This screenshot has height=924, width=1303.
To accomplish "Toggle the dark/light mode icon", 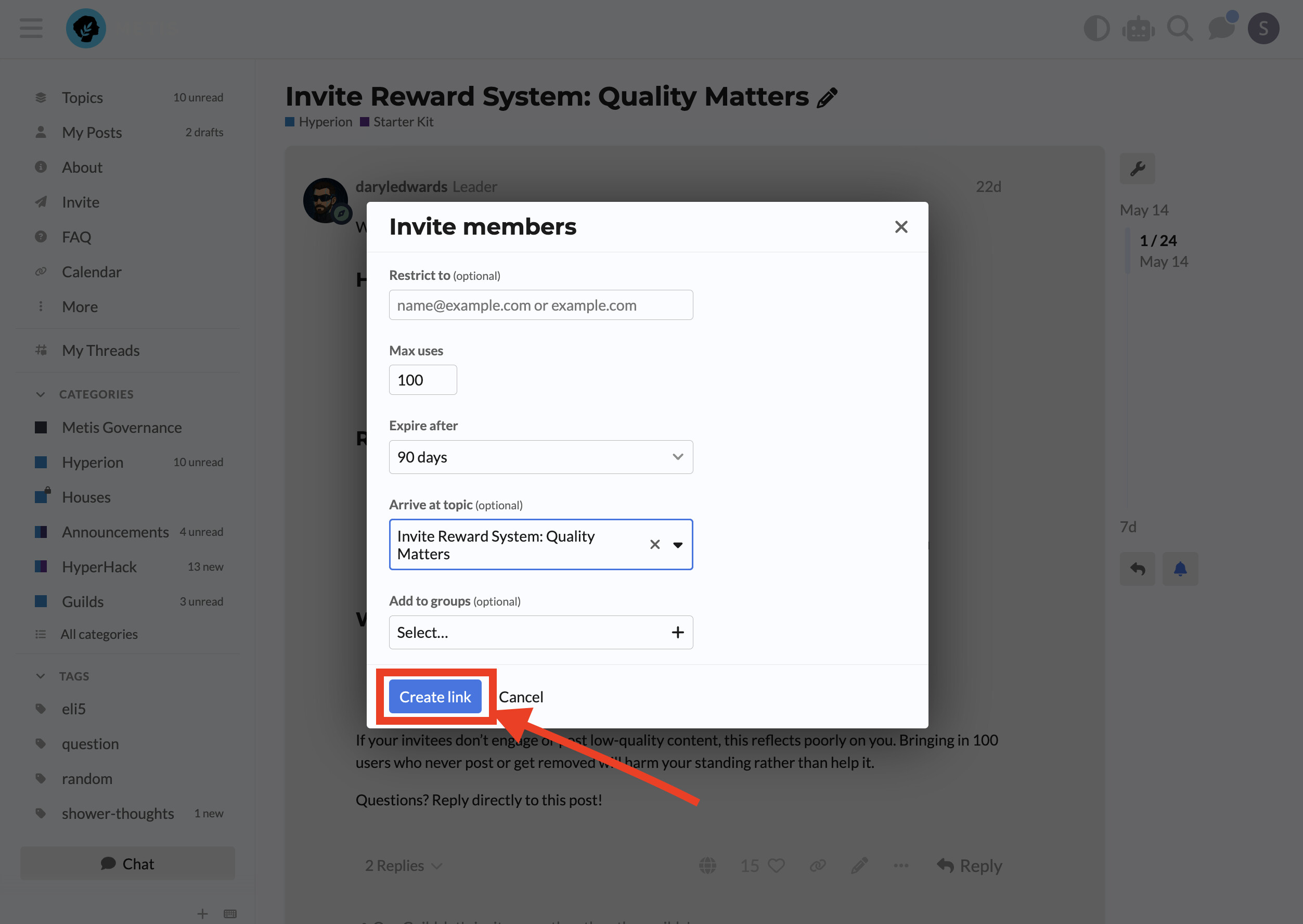I will [1096, 29].
